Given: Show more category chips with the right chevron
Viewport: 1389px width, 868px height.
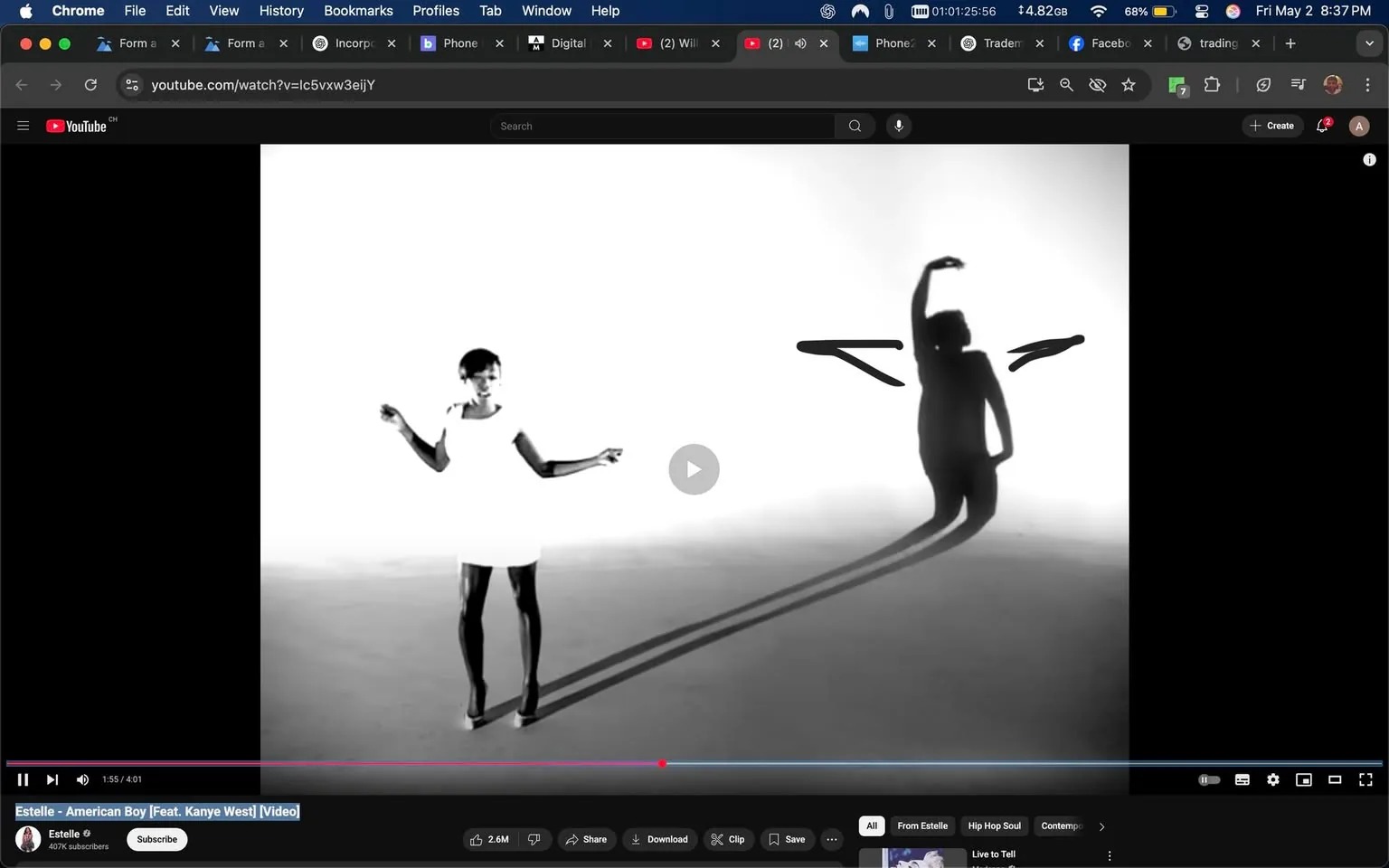Looking at the screenshot, I should coord(1101,826).
